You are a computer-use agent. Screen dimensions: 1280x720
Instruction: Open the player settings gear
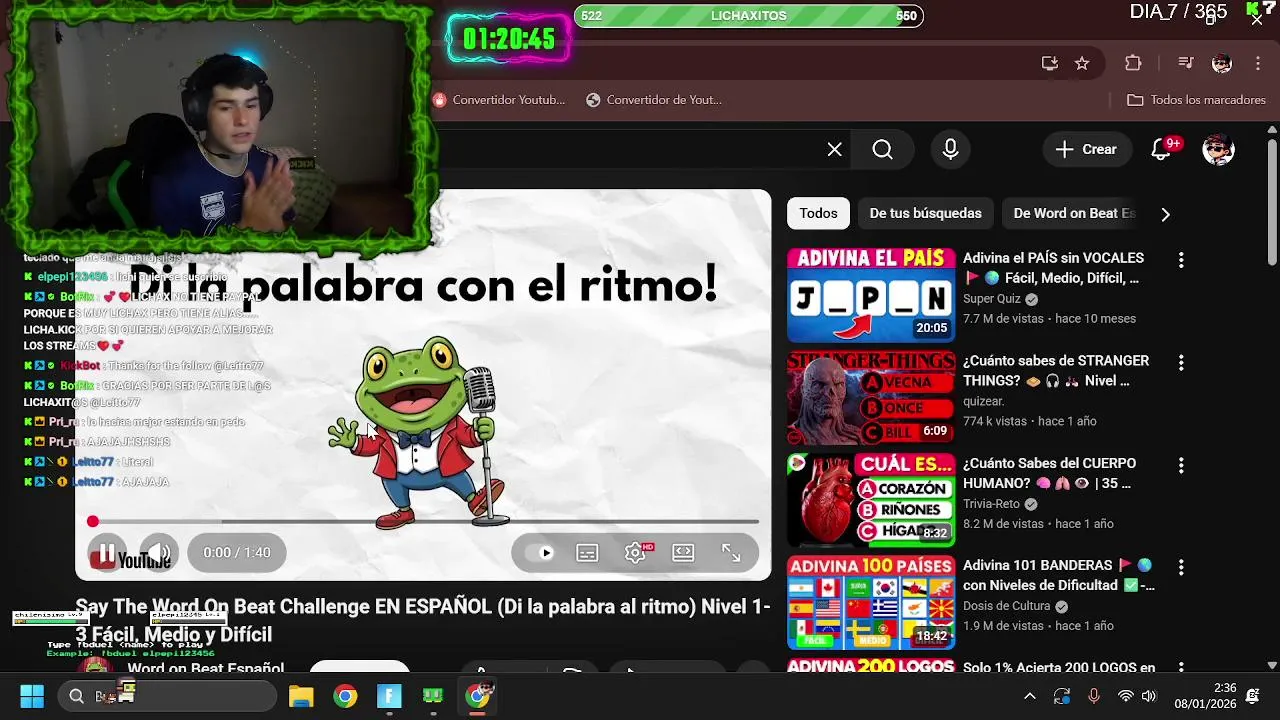point(635,553)
